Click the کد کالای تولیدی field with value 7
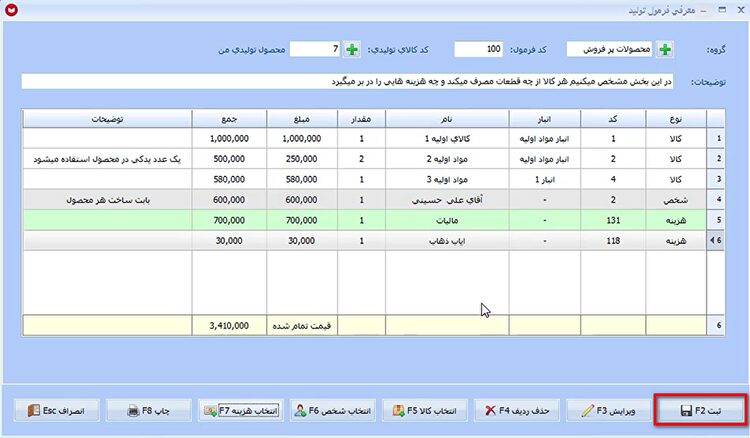Screen dimensions: 750x438 pos(315,49)
